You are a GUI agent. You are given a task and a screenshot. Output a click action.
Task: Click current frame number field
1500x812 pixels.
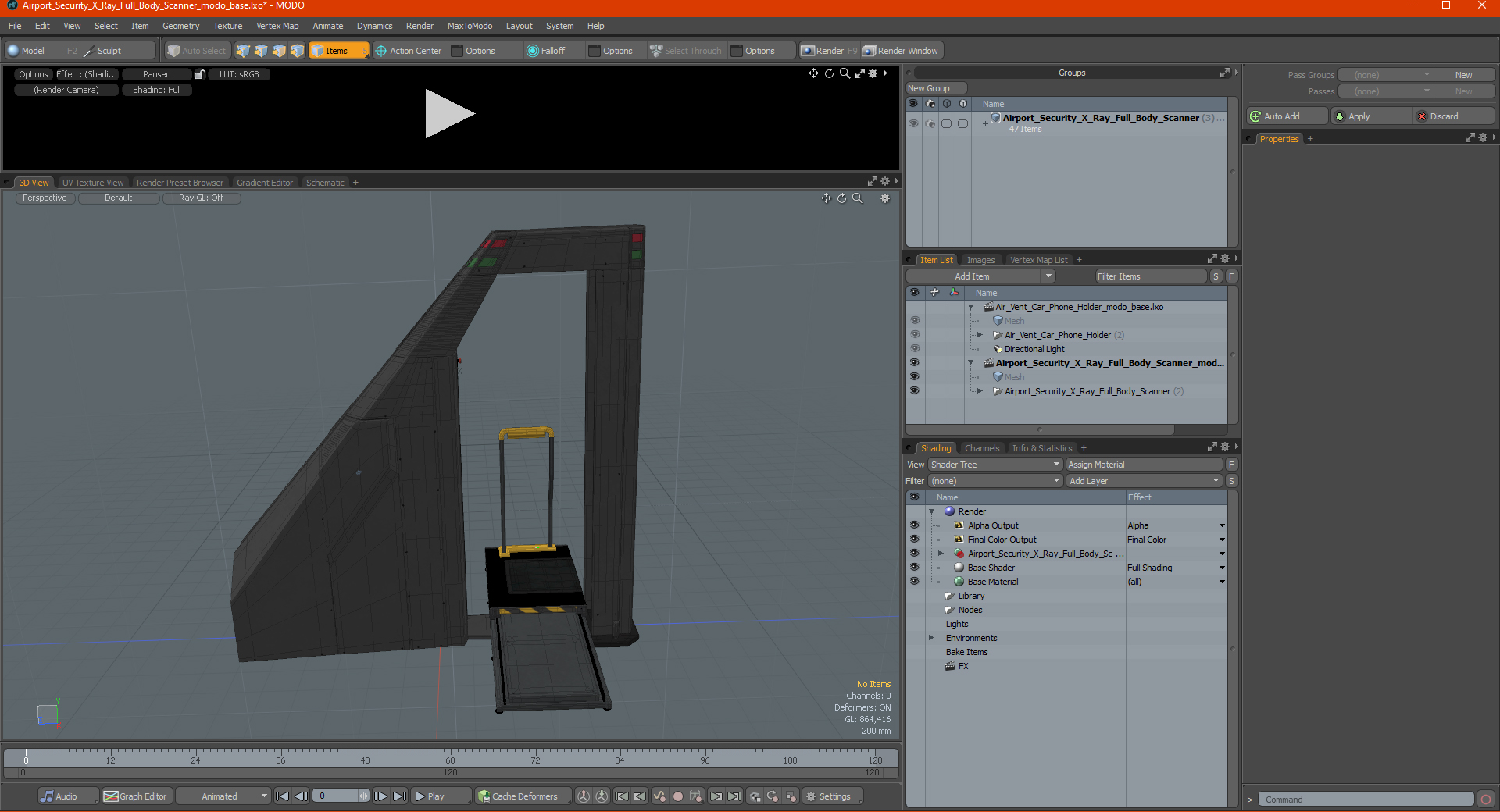coord(336,796)
